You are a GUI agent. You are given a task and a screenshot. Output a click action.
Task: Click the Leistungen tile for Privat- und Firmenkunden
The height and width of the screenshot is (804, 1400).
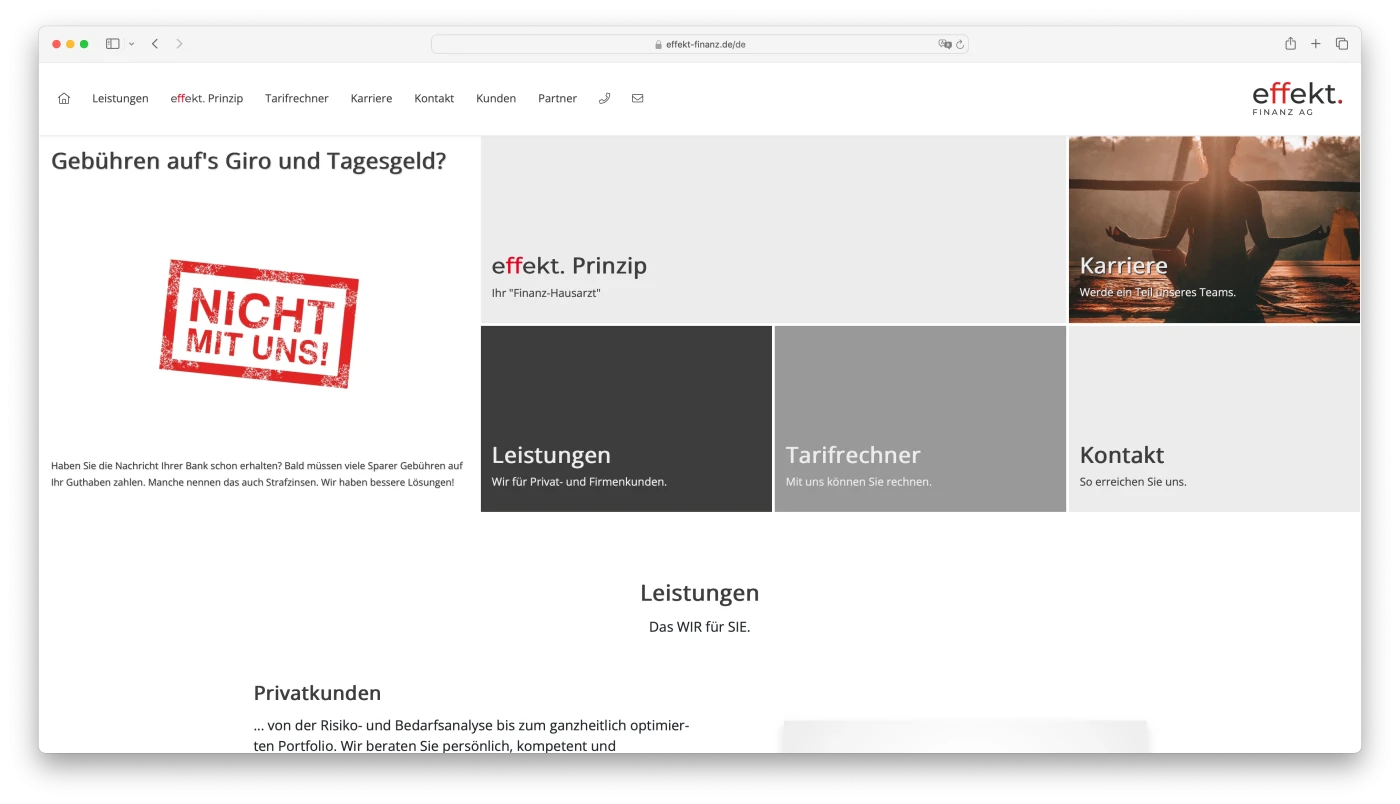625,418
